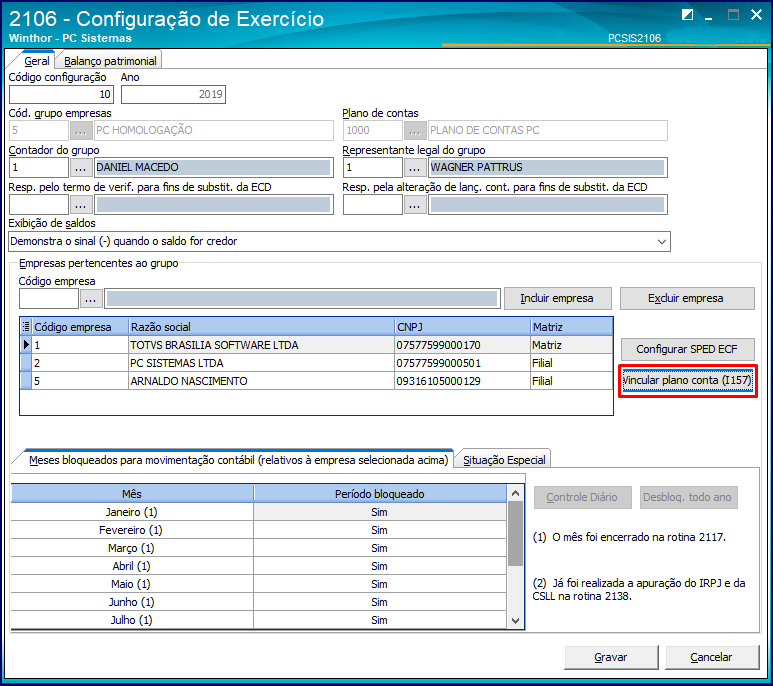Screen dimensions: 773x686
Task: Click the Contador do grupo code field
Action: click(x=39, y=168)
